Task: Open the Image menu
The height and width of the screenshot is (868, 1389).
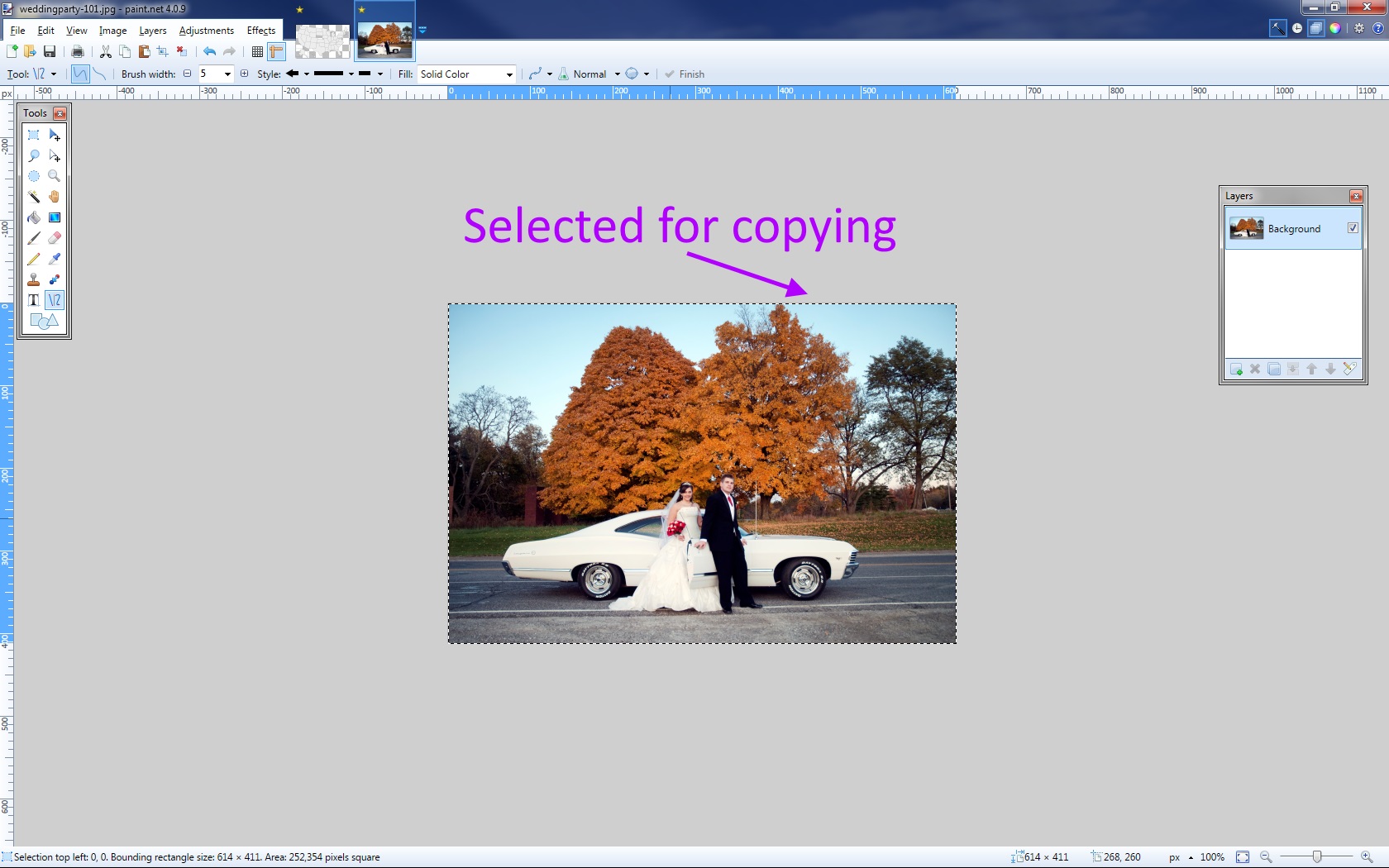Action: click(x=112, y=31)
